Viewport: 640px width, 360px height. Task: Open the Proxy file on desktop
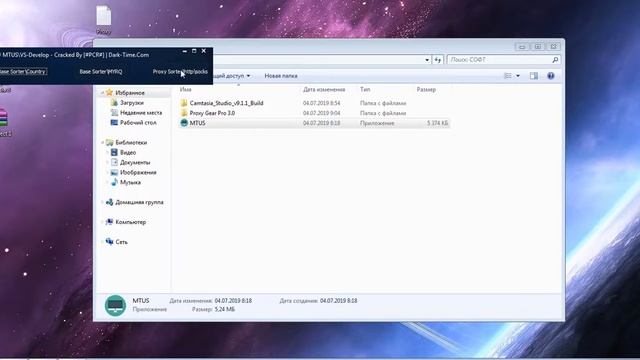[x=104, y=20]
